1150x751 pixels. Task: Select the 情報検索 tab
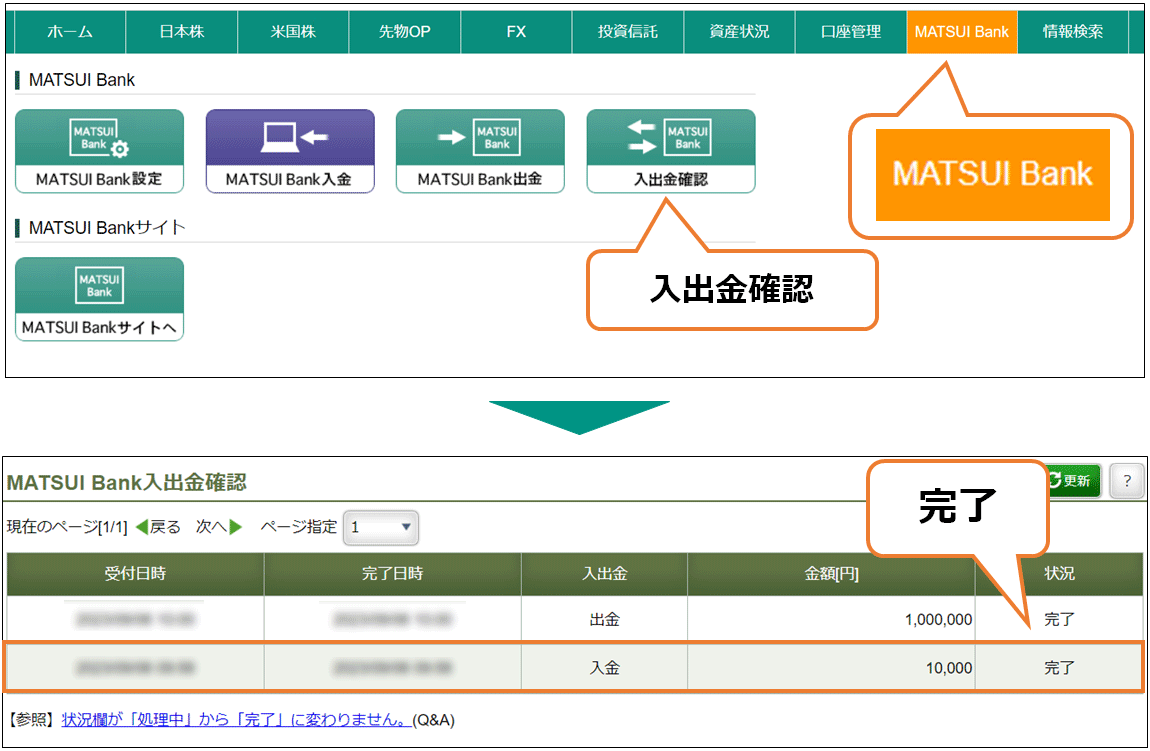tap(1073, 32)
